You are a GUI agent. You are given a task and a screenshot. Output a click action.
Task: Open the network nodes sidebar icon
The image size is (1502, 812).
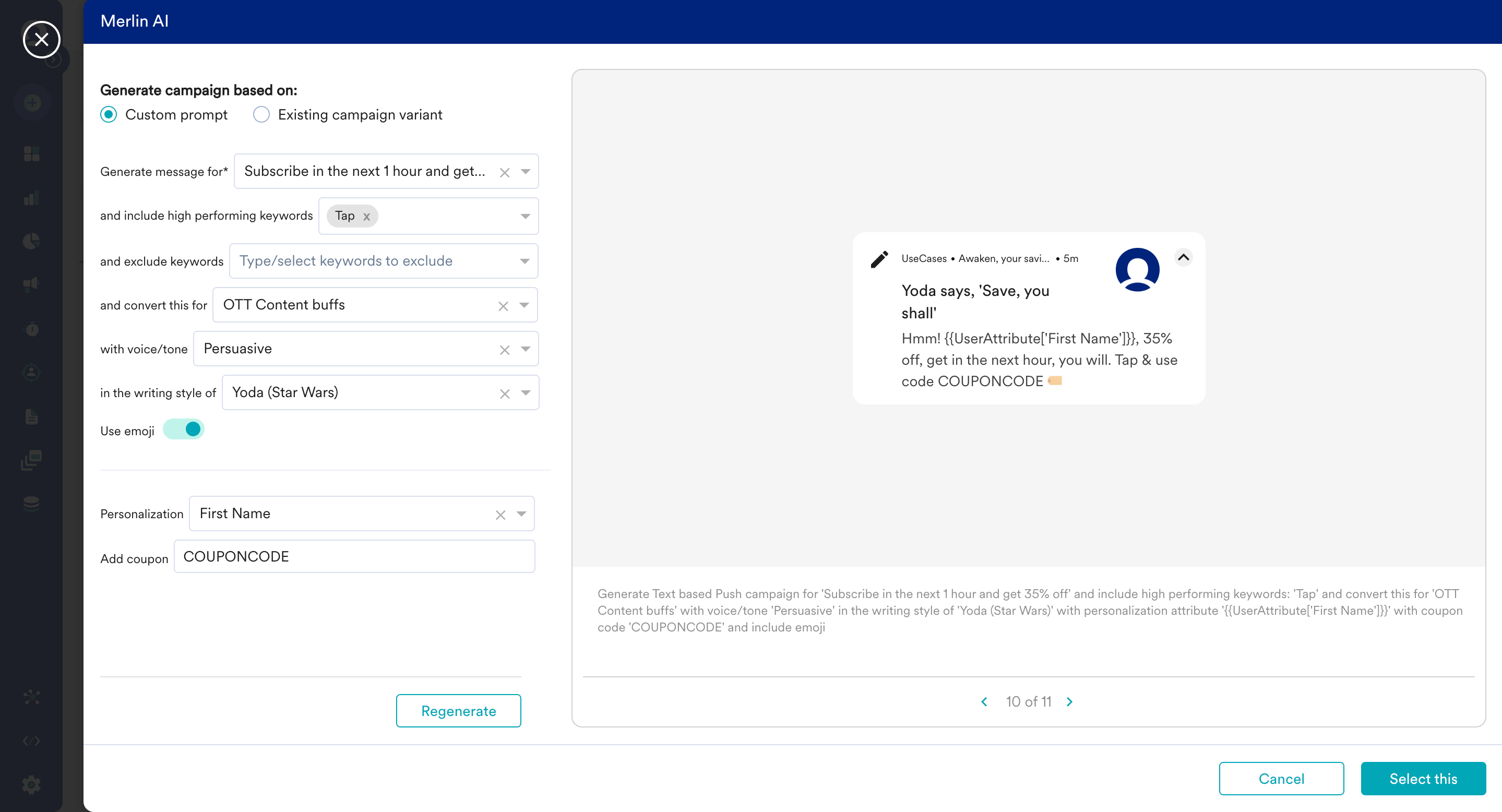(x=31, y=697)
